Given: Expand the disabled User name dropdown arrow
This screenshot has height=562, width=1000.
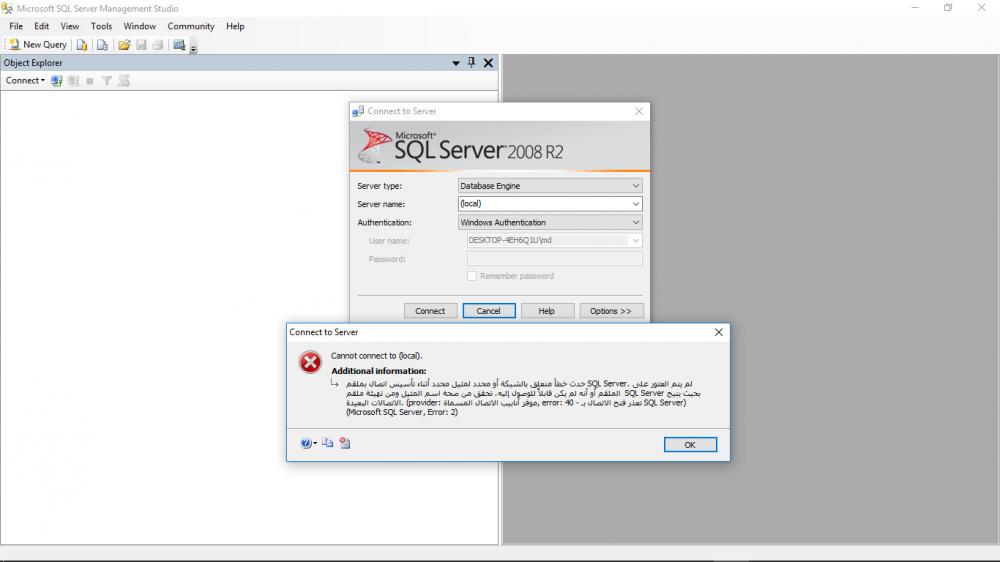Looking at the screenshot, I should pos(635,240).
